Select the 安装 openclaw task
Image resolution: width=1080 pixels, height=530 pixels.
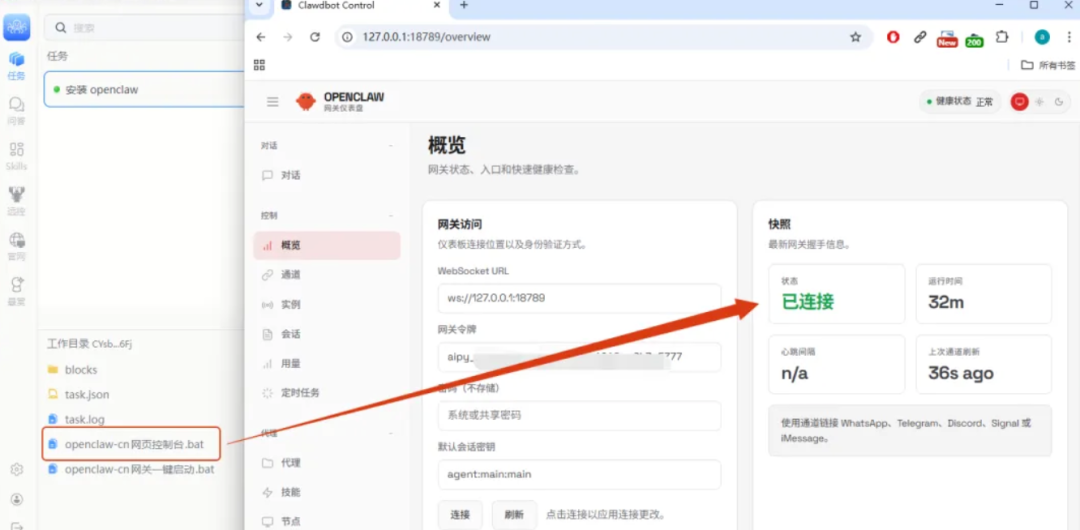(145, 90)
